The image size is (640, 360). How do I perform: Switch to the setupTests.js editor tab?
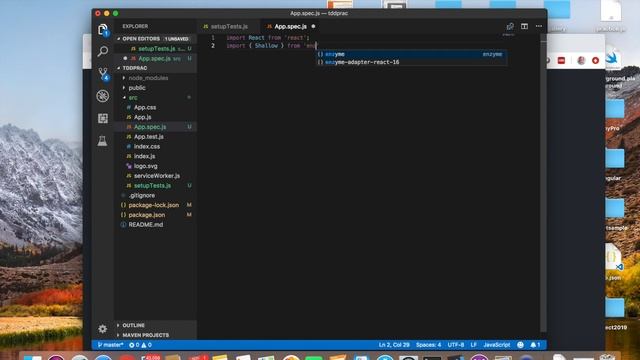point(228,27)
